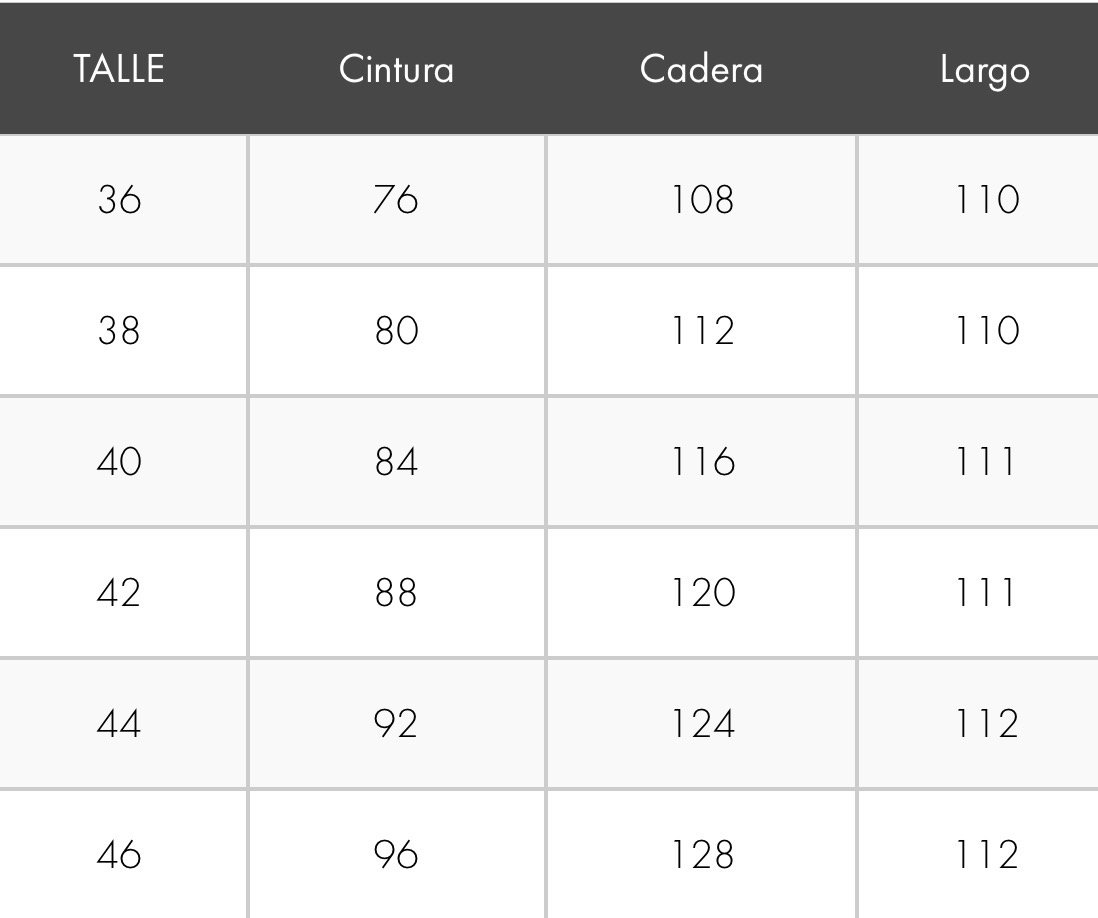
Task: Select size 42 row cell
Action: click(x=118, y=592)
